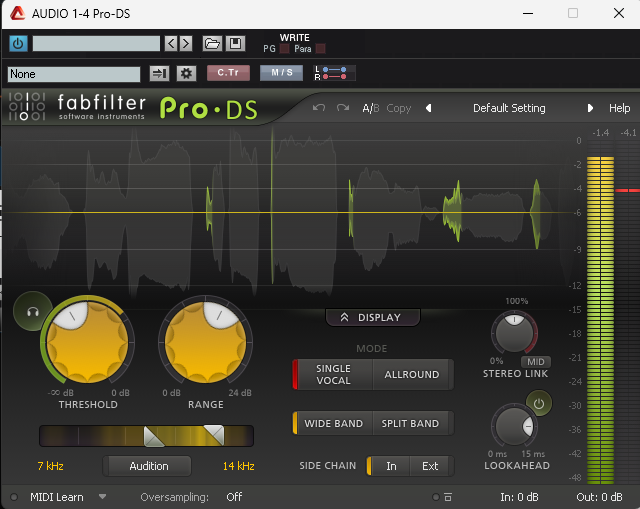Collapse the DISPLAY panel
Screen dimensions: 640x509
(372, 318)
